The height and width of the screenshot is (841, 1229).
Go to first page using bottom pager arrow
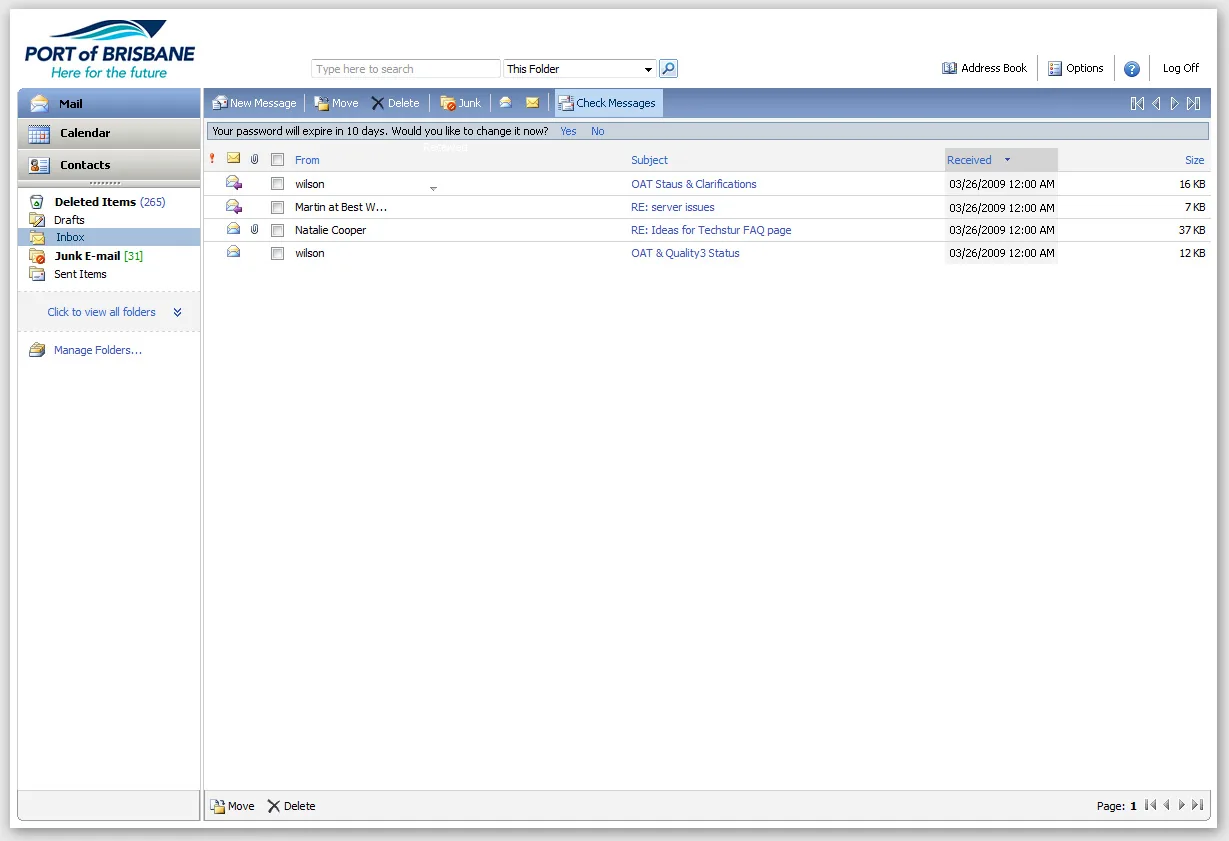click(x=1150, y=805)
